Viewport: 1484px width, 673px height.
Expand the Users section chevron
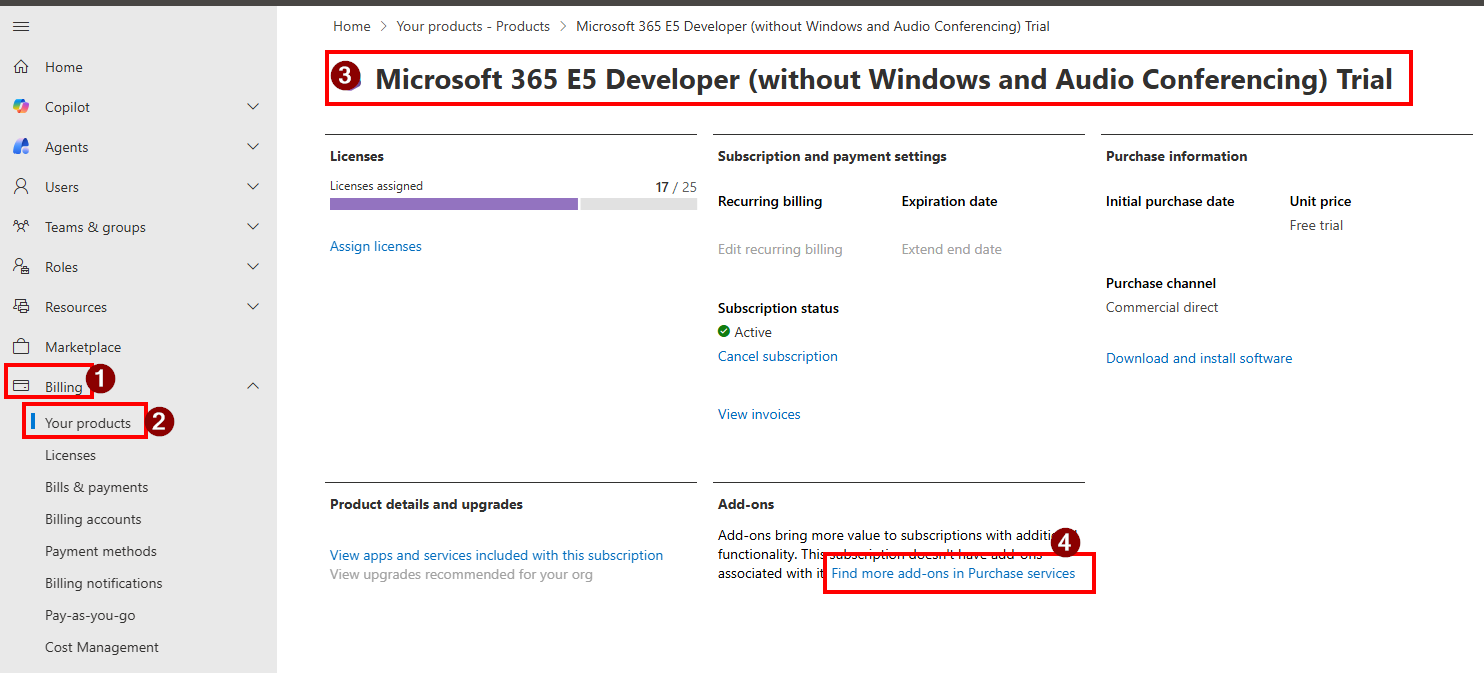(253, 187)
